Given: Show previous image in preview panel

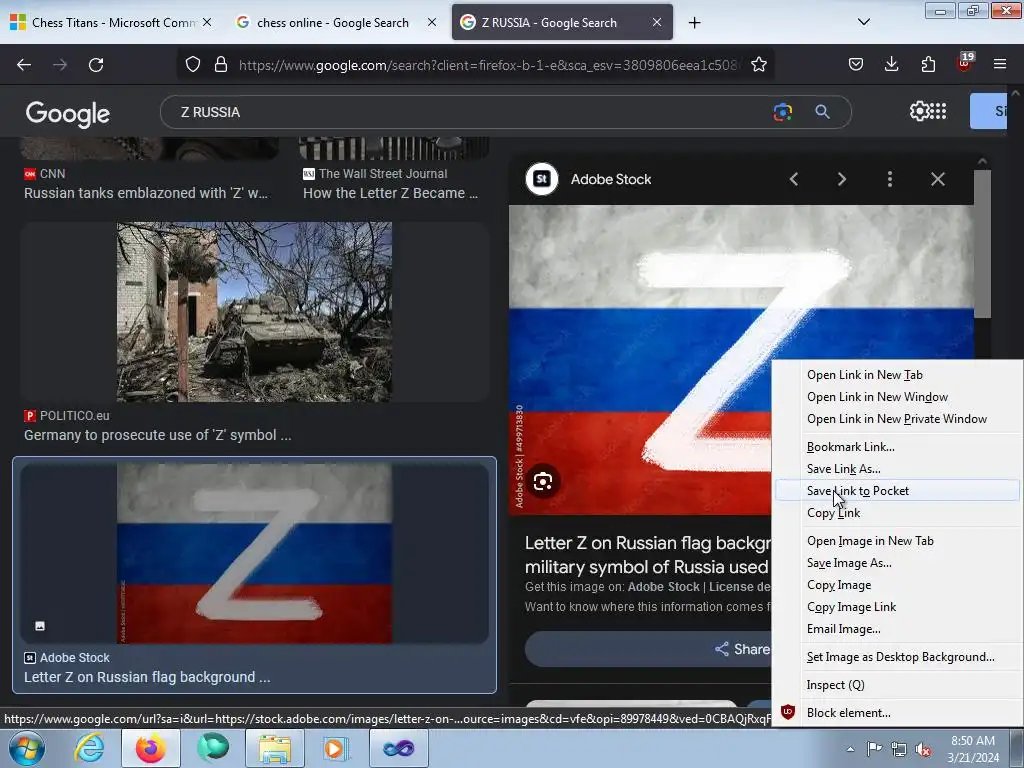Looking at the screenshot, I should coord(793,179).
